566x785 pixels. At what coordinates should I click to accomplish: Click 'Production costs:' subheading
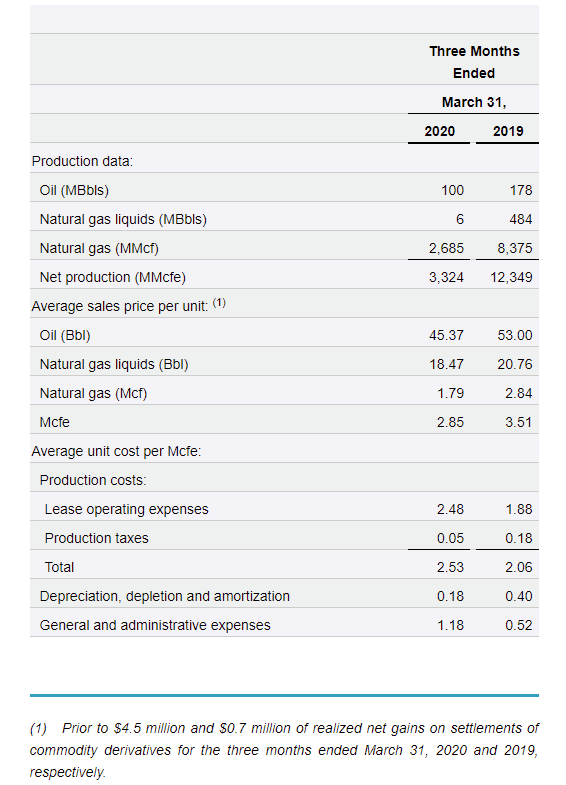coord(93,481)
